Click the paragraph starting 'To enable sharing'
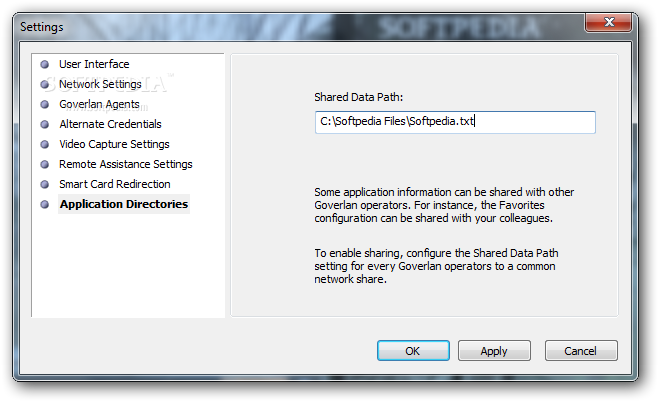The image size is (659, 402). pos(436,266)
